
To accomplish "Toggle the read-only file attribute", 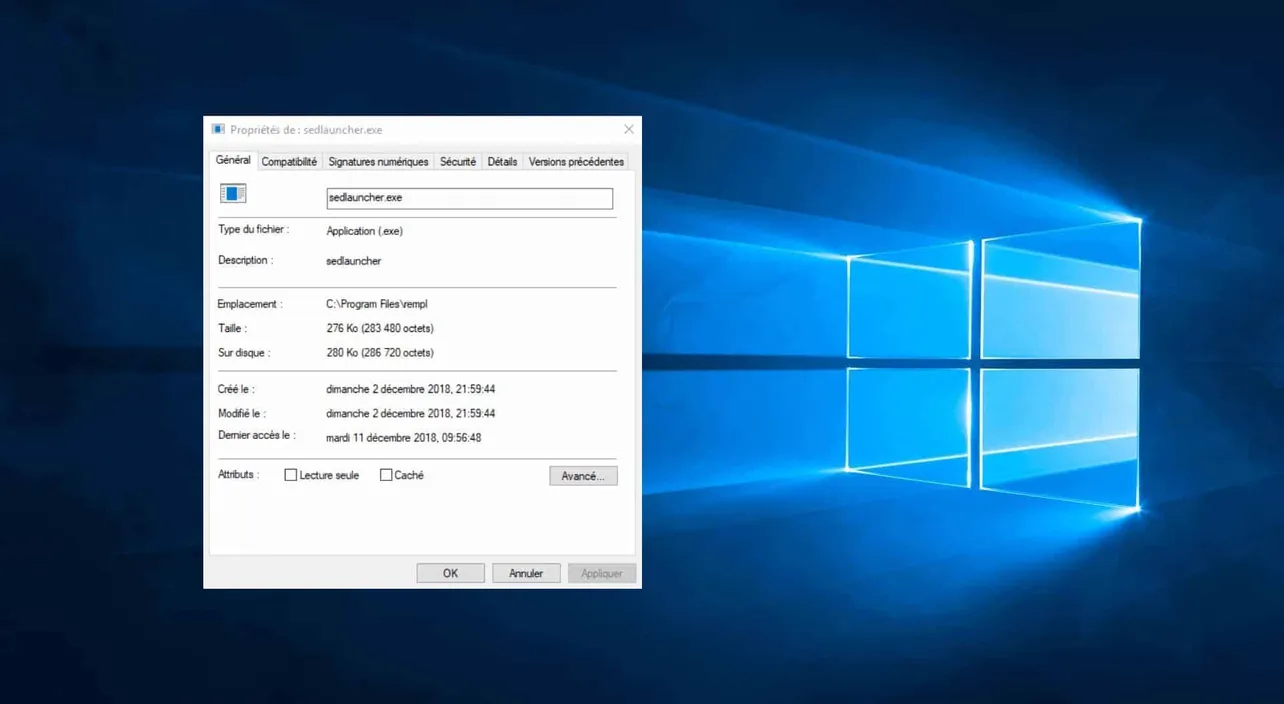I will (x=290, y=475).
